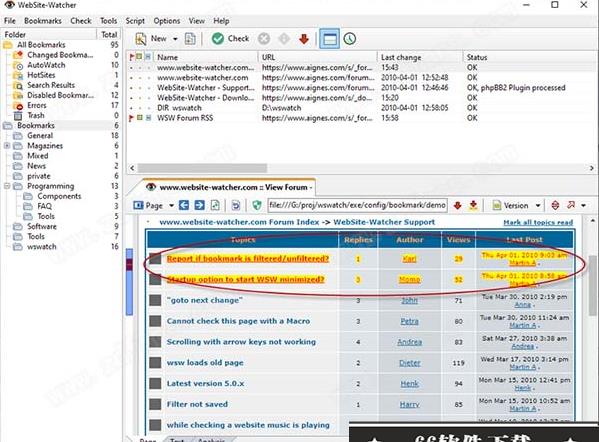
Task: Collapse the Programming folder node
Action: [7, 186]
